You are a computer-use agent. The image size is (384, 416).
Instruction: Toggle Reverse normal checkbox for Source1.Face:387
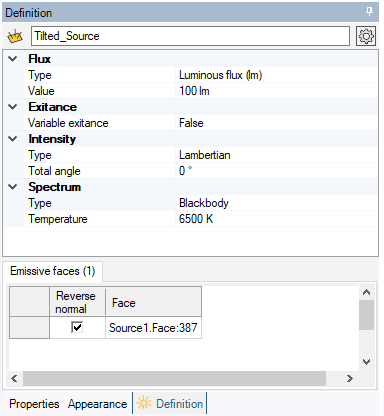point(77,327)
